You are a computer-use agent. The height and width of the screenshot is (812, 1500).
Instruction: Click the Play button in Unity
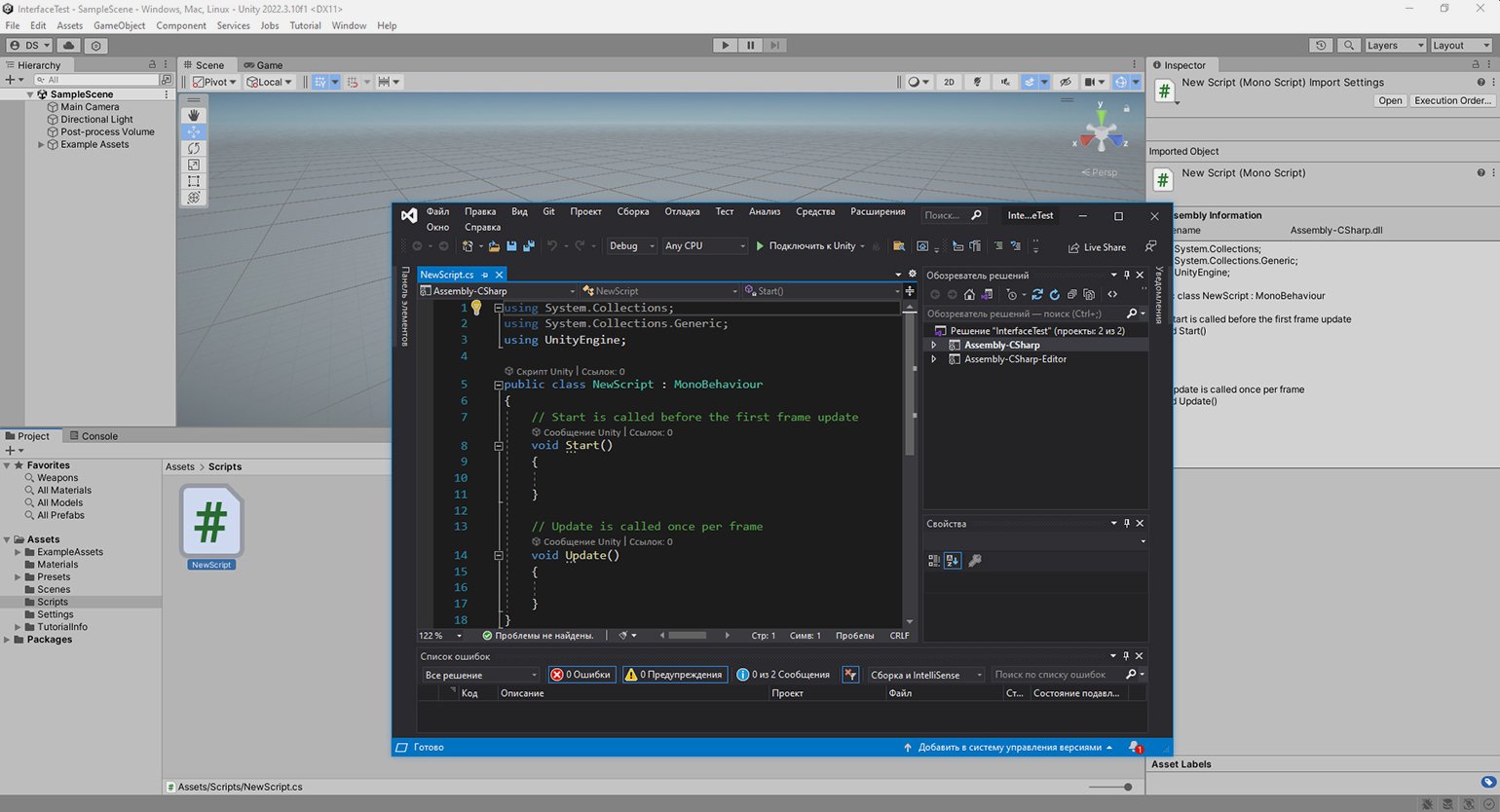click(x=724, y=45)
